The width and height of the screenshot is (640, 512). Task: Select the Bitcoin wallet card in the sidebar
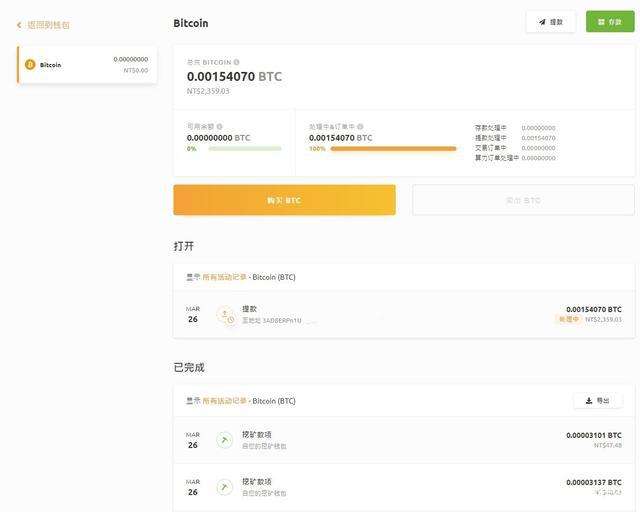[x=87, y=65]
